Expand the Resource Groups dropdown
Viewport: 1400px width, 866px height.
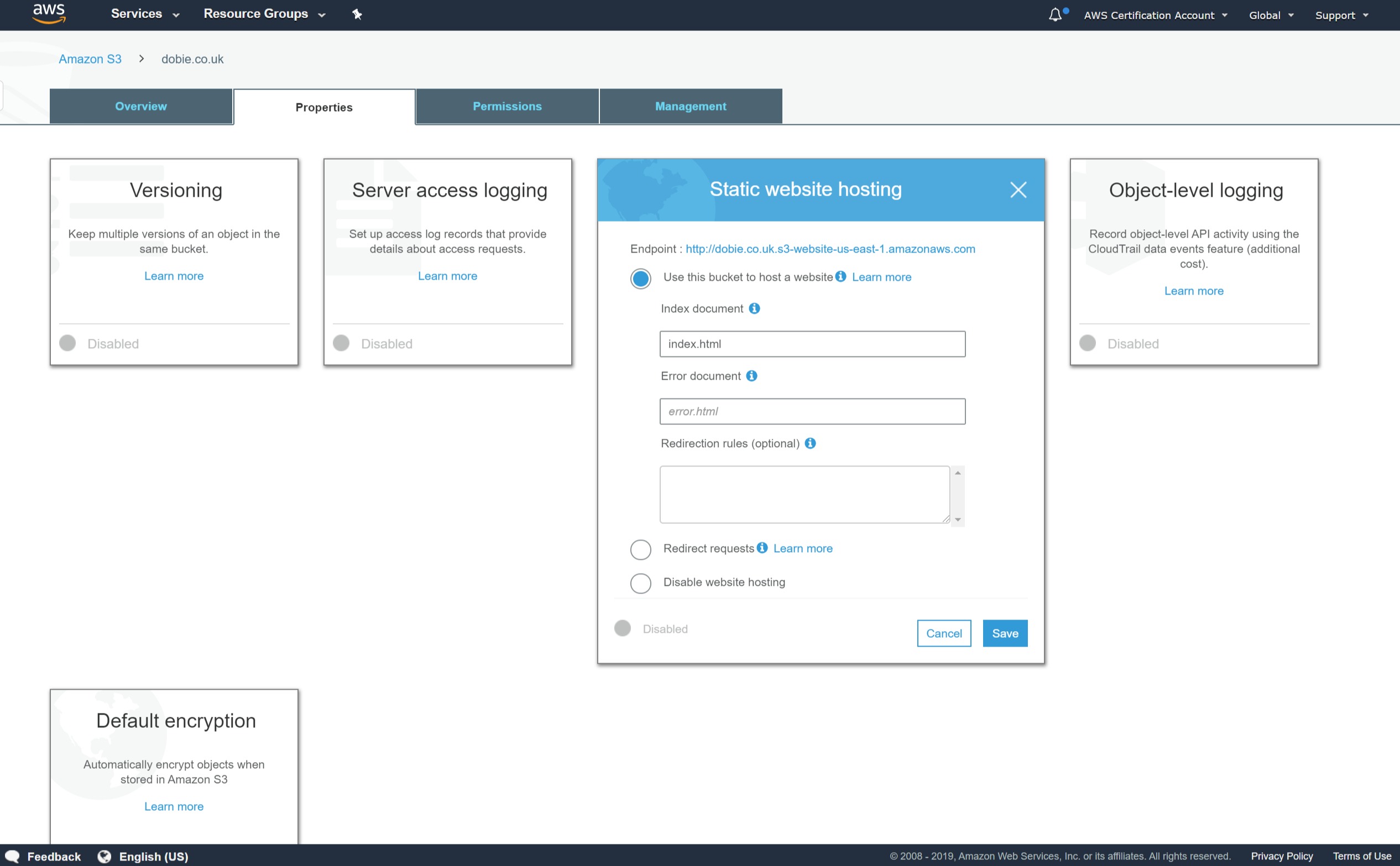(x=264, y=14)
